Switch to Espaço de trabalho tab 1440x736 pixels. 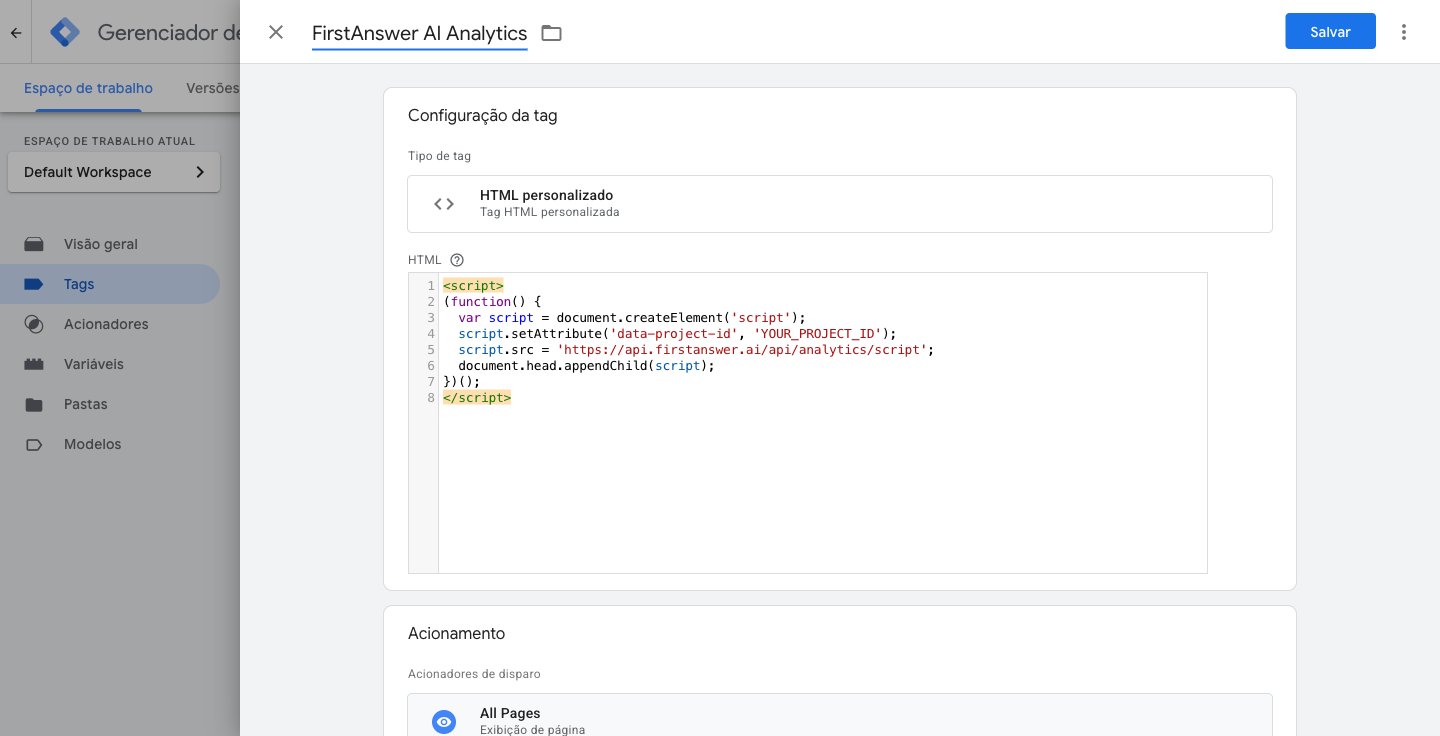click(88, 88)
